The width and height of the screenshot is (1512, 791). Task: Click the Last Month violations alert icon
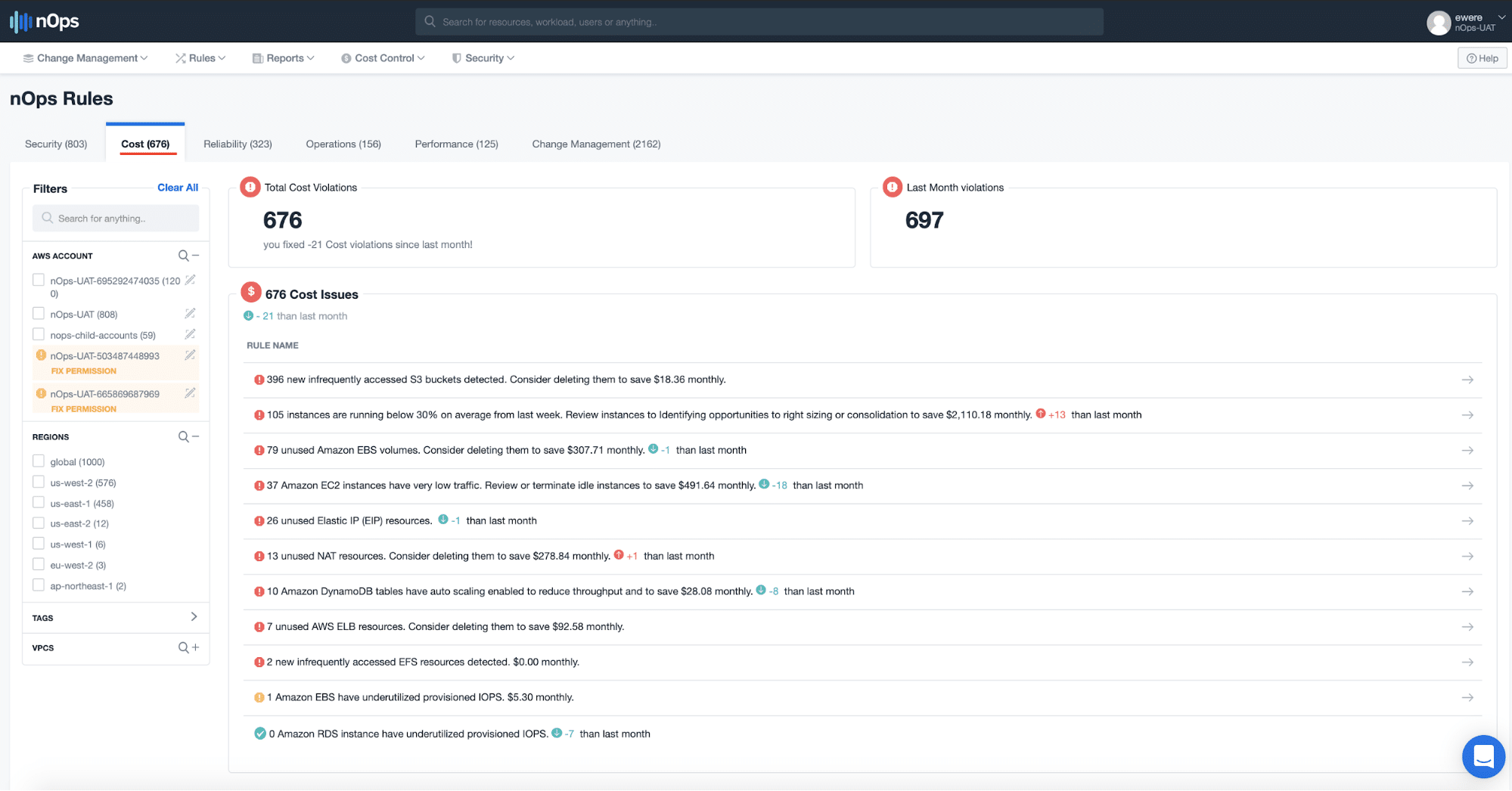(893, 187)
